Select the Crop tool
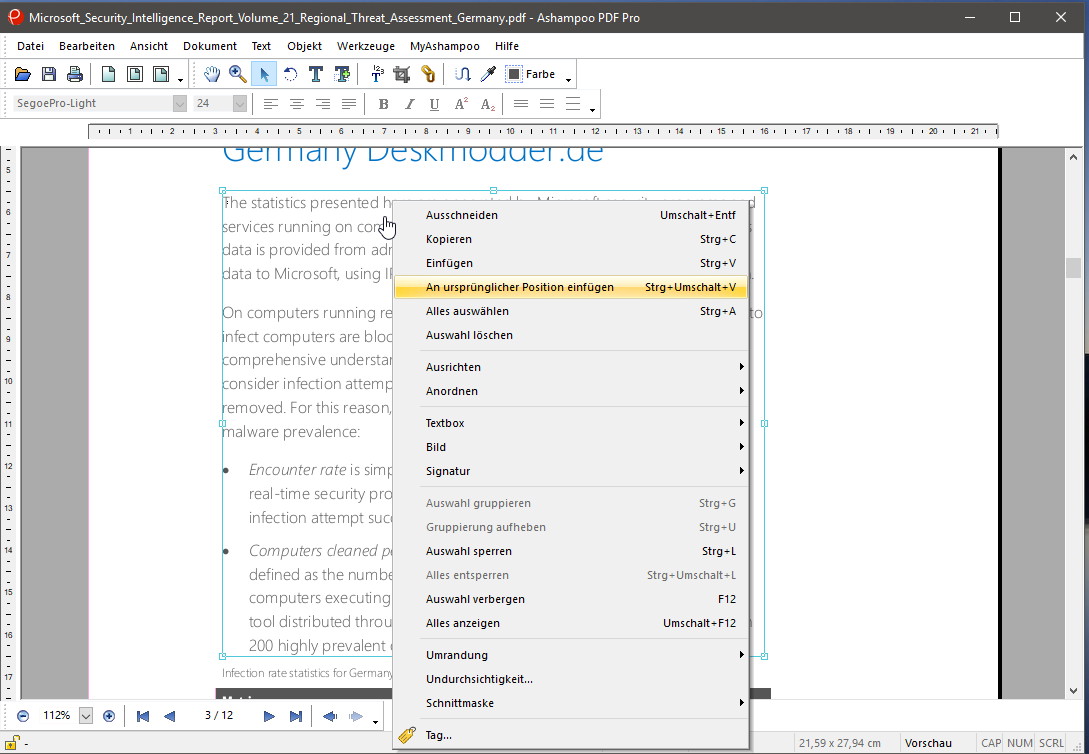This screenshot has width=1089, height=754. 402,74
